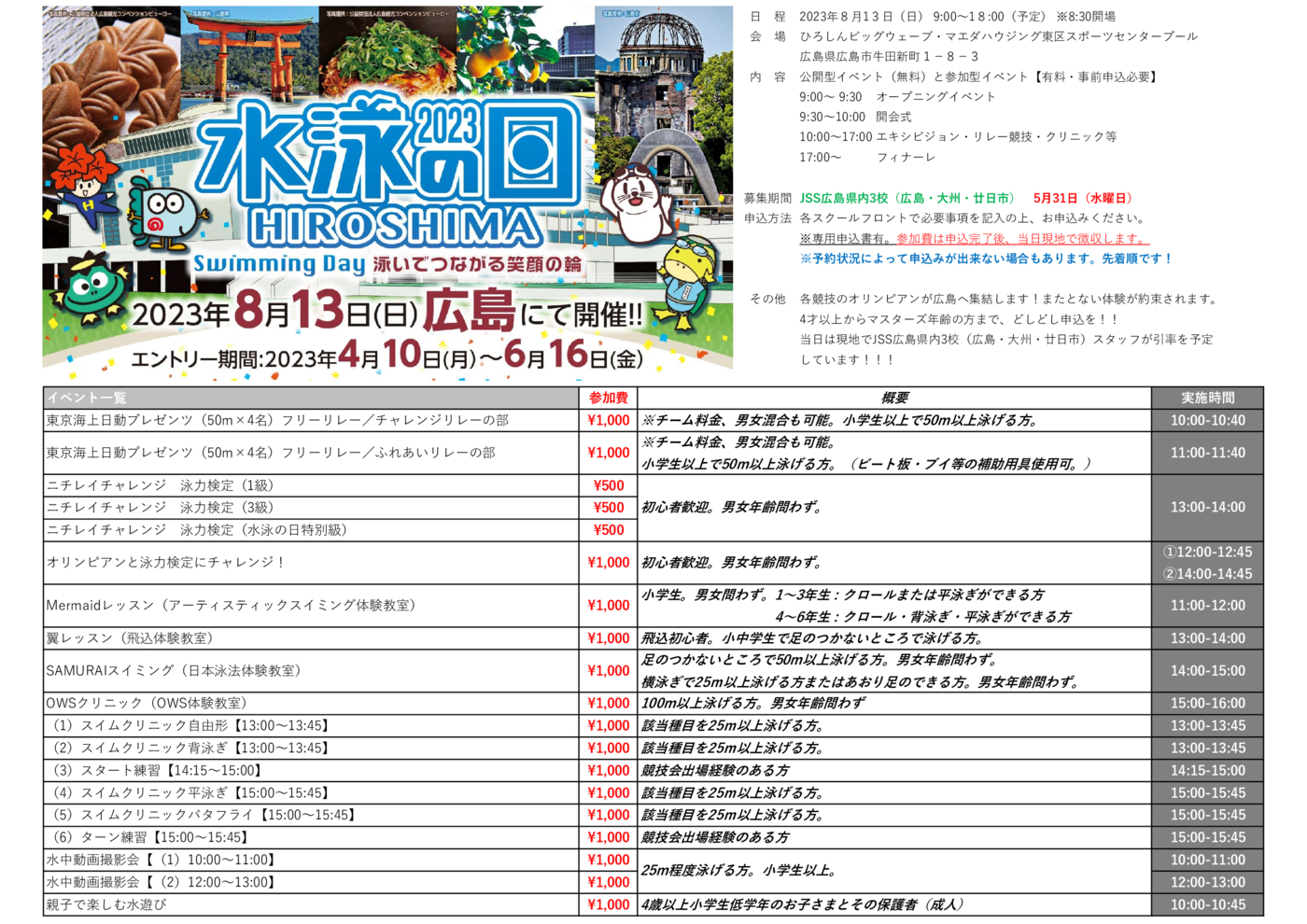
Task: Click the 実施時間 column header
Action: (x=1208, y=398)
